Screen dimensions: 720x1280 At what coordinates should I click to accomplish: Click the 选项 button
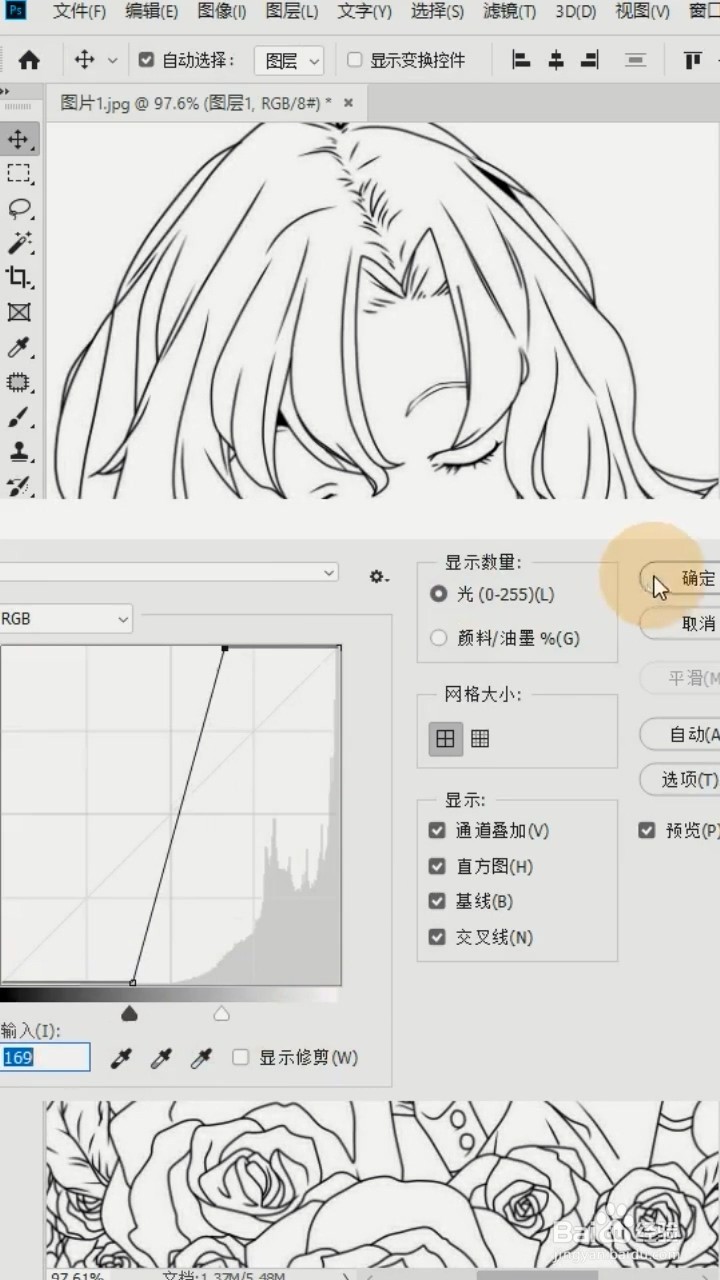point(680,779)
